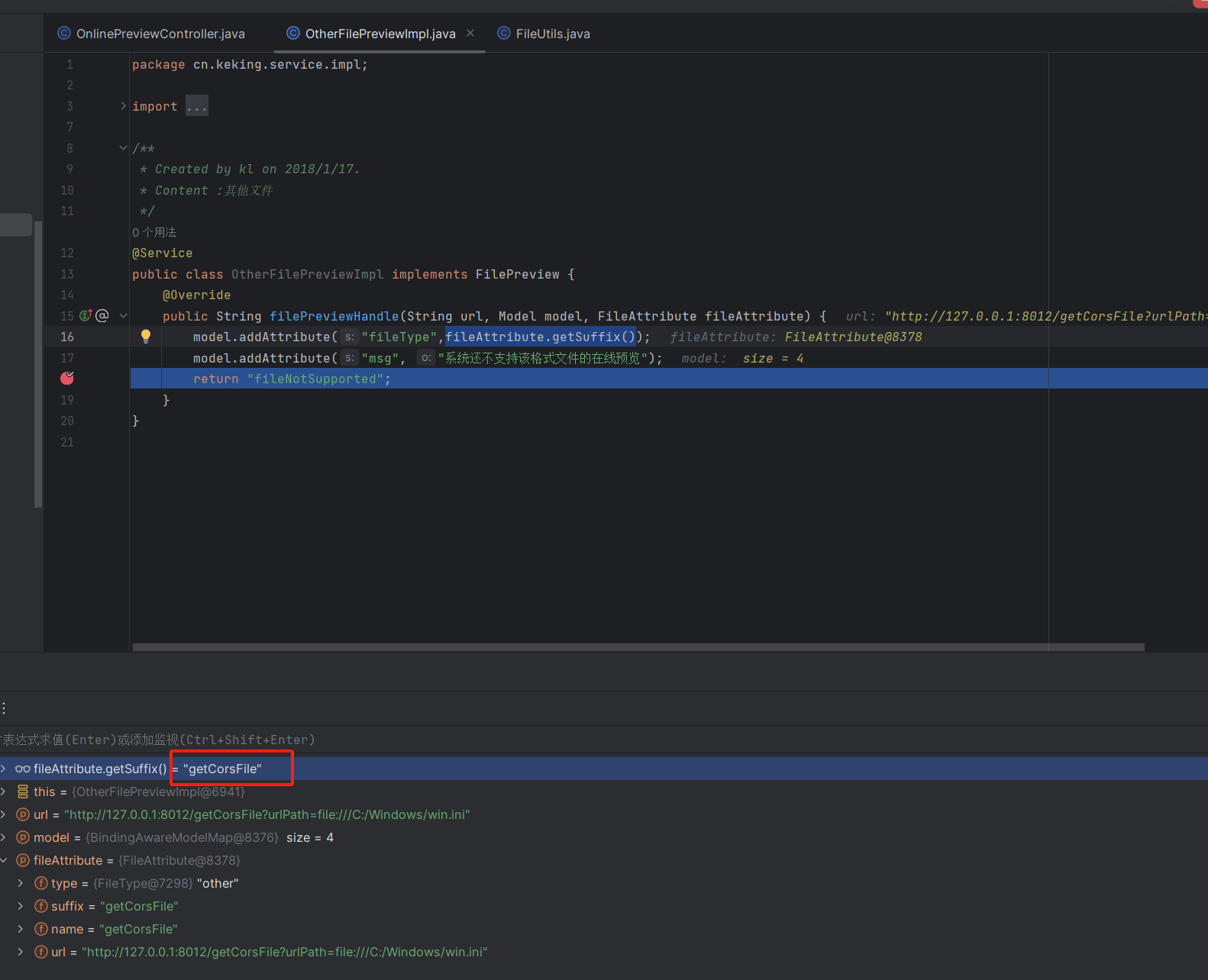Open the FileUtils.java tab
1208x980 pixels.
click(544, 34)
